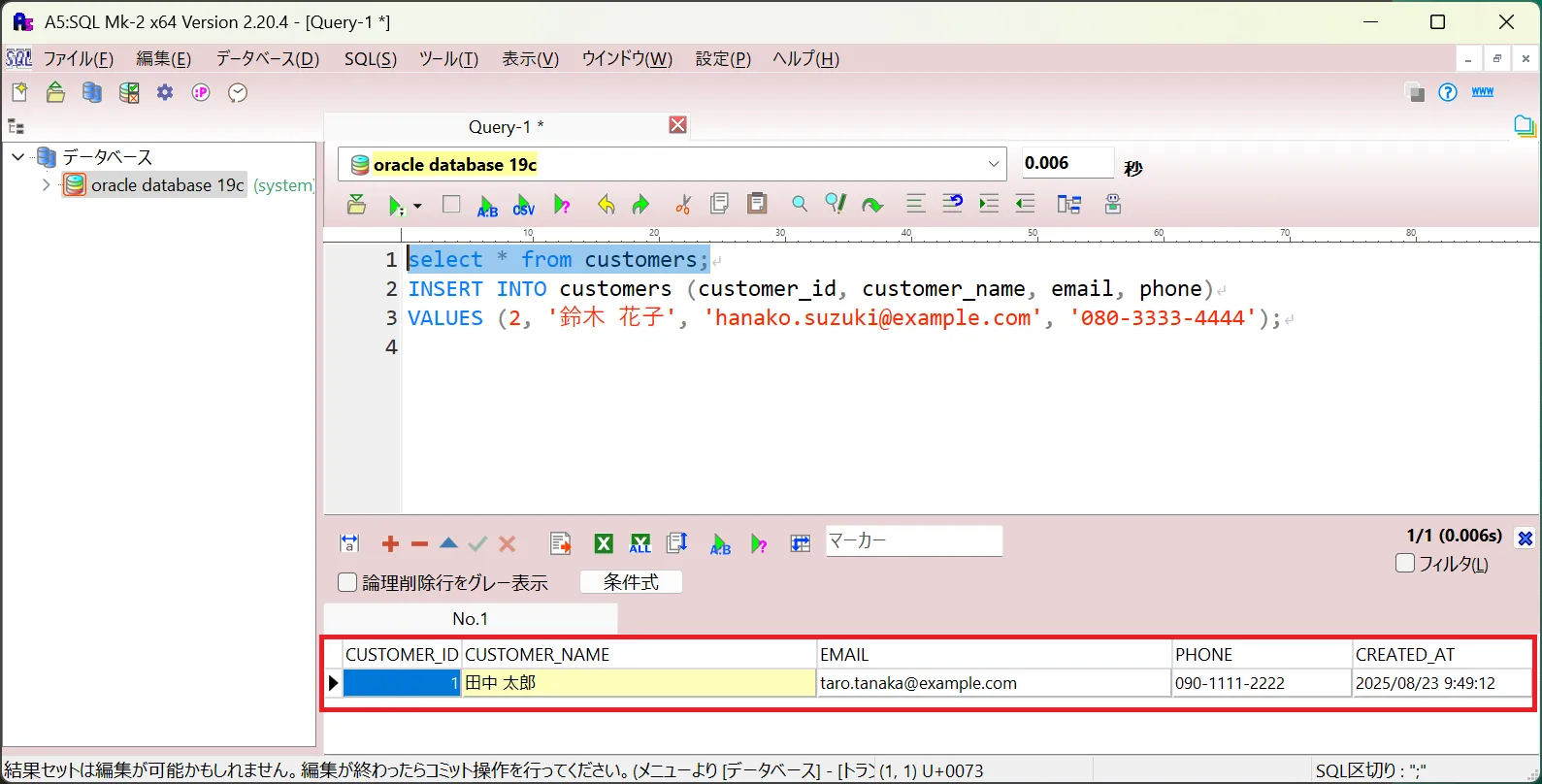Click the 条件式 button

pos(631,581)
